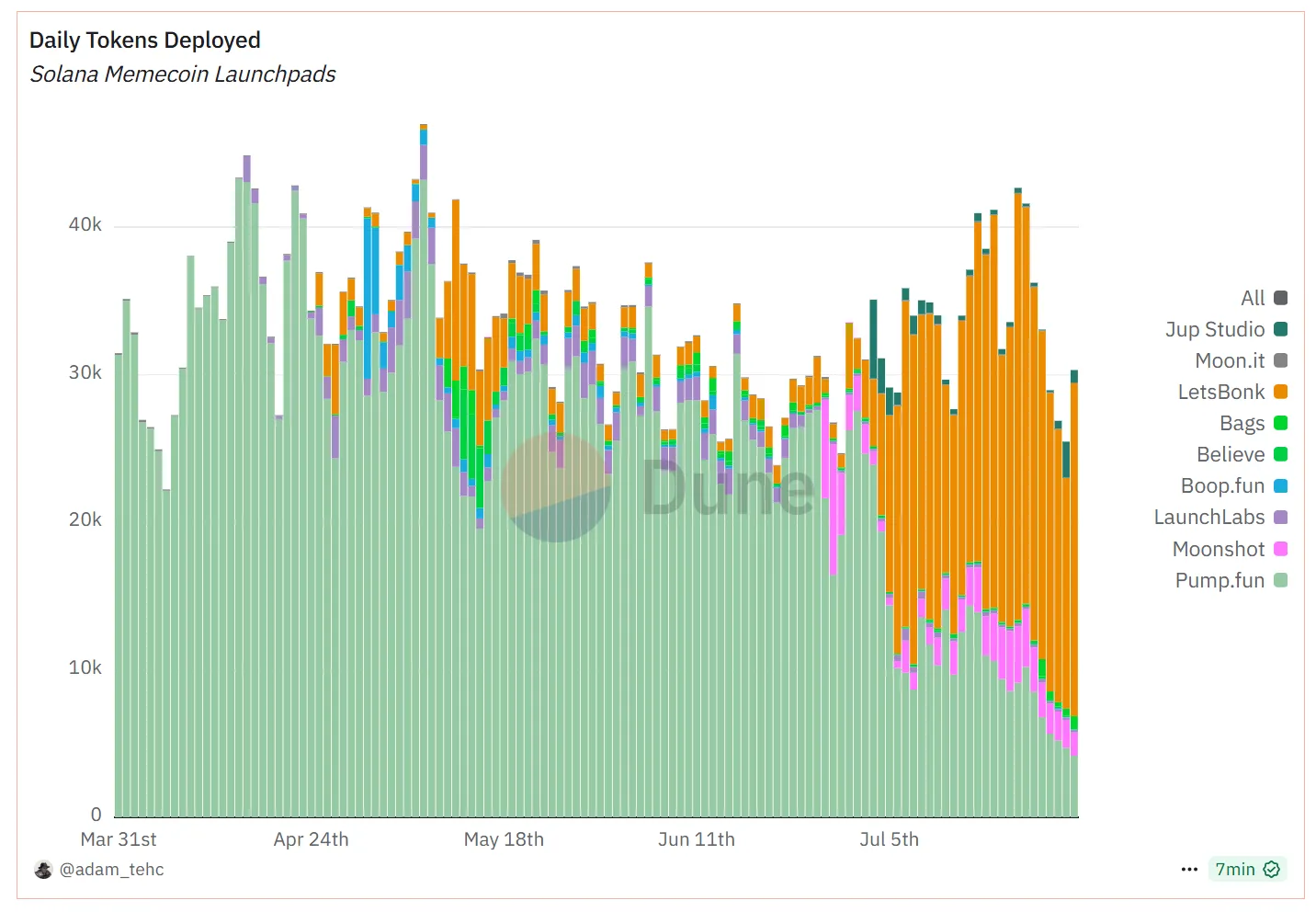Toggle the Pump.fun legend series

coord(1220,580)
